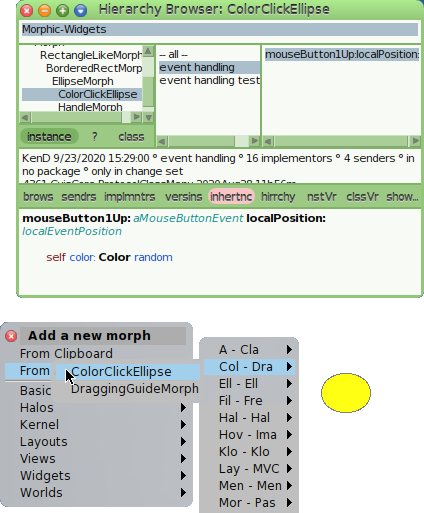The height and width of the screenshot is (513, 424).
Task: Click the nstVr button
Action: pos(321,197)
